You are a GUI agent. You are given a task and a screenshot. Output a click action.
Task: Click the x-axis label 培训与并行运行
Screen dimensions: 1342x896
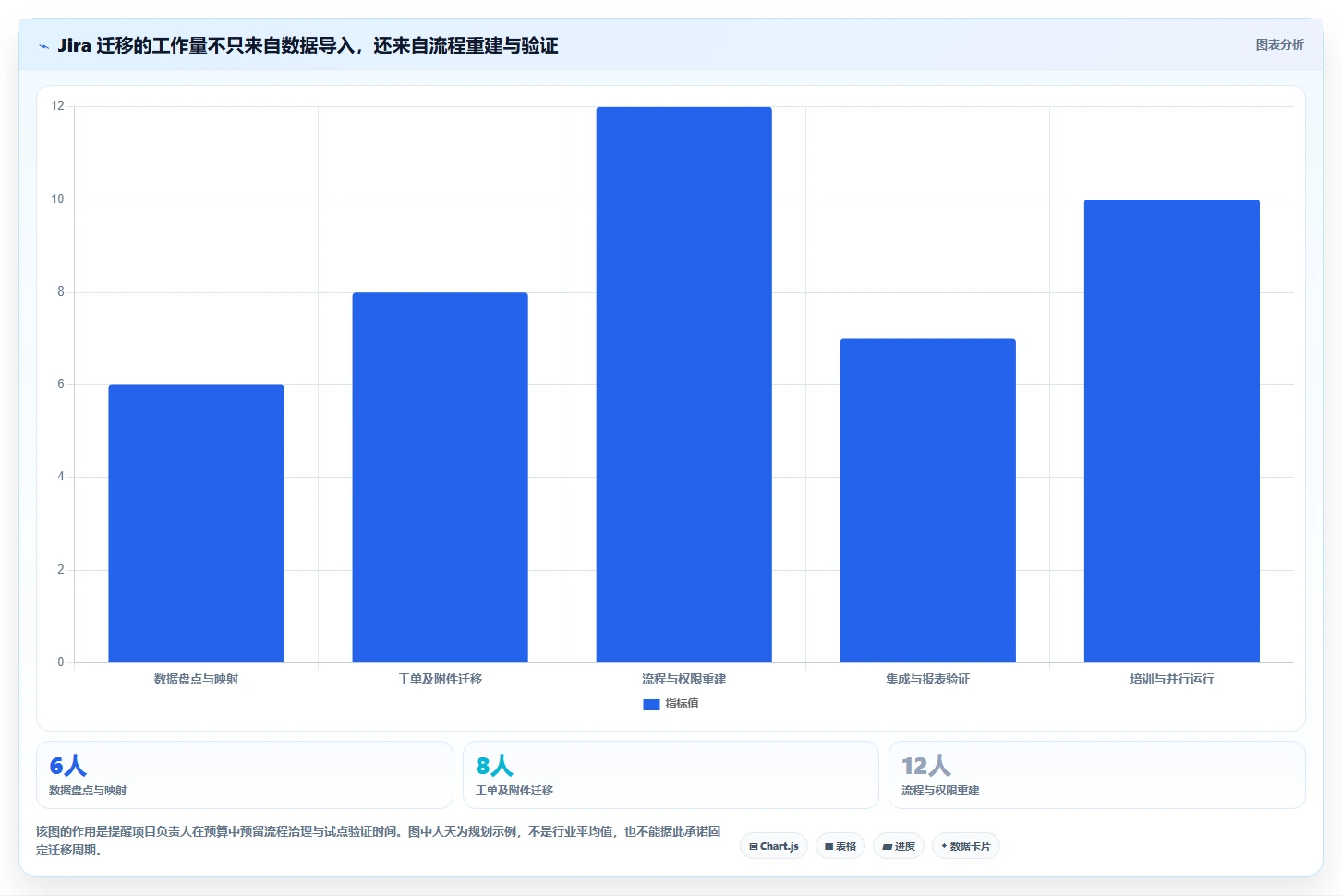click(x=1171, y=679)
